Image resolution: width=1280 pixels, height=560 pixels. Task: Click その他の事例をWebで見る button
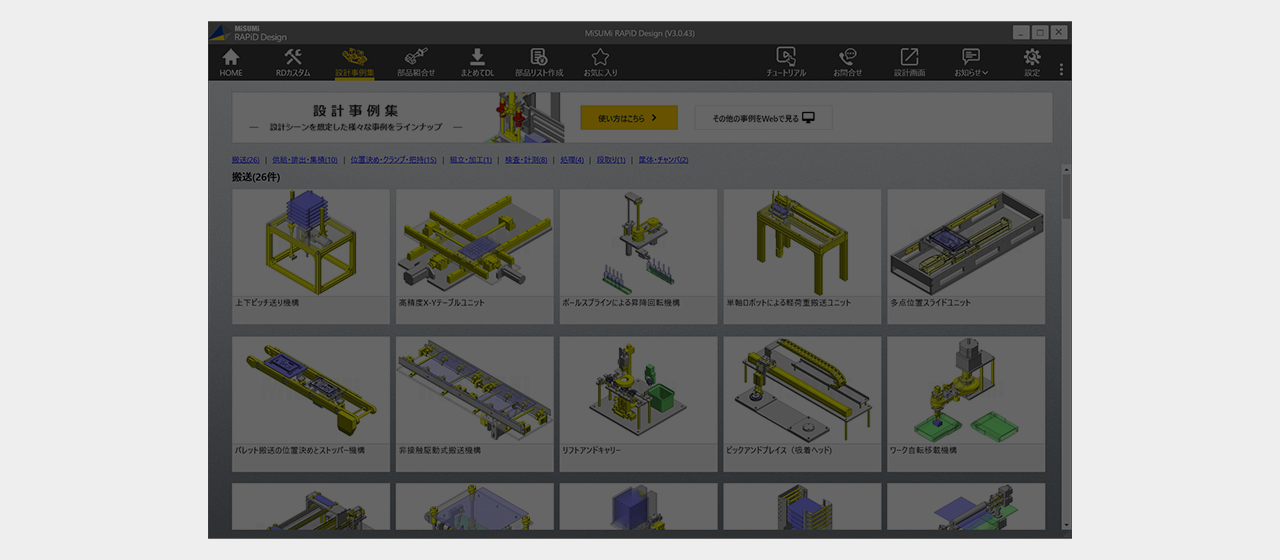point(764,118)
